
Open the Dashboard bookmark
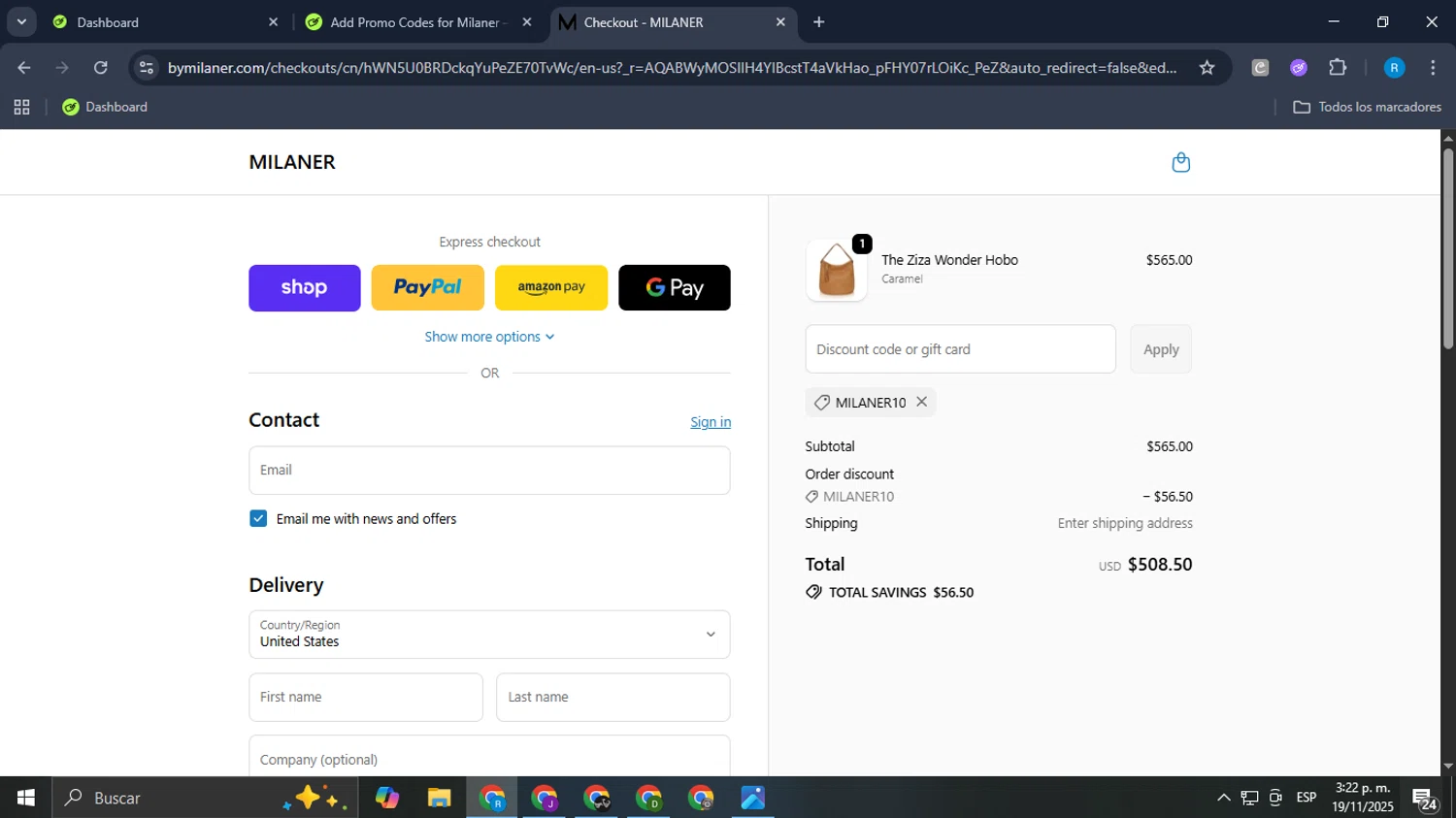pos(105,107)
